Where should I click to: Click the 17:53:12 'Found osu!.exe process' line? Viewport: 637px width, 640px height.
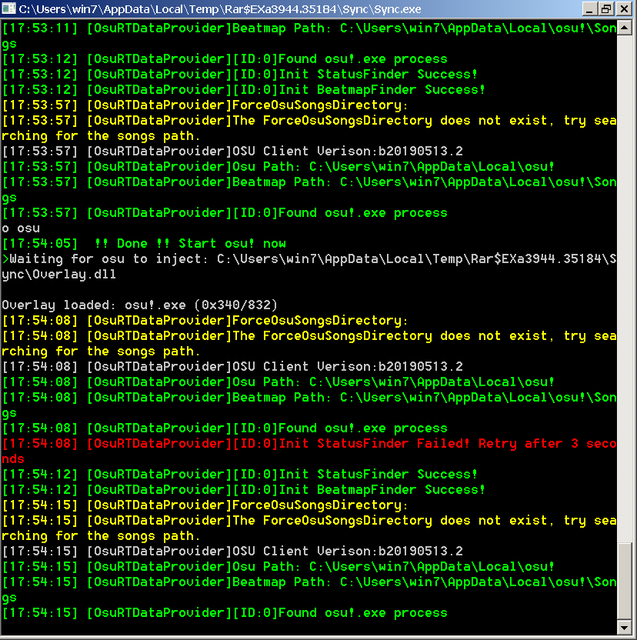tap(224, 59)
